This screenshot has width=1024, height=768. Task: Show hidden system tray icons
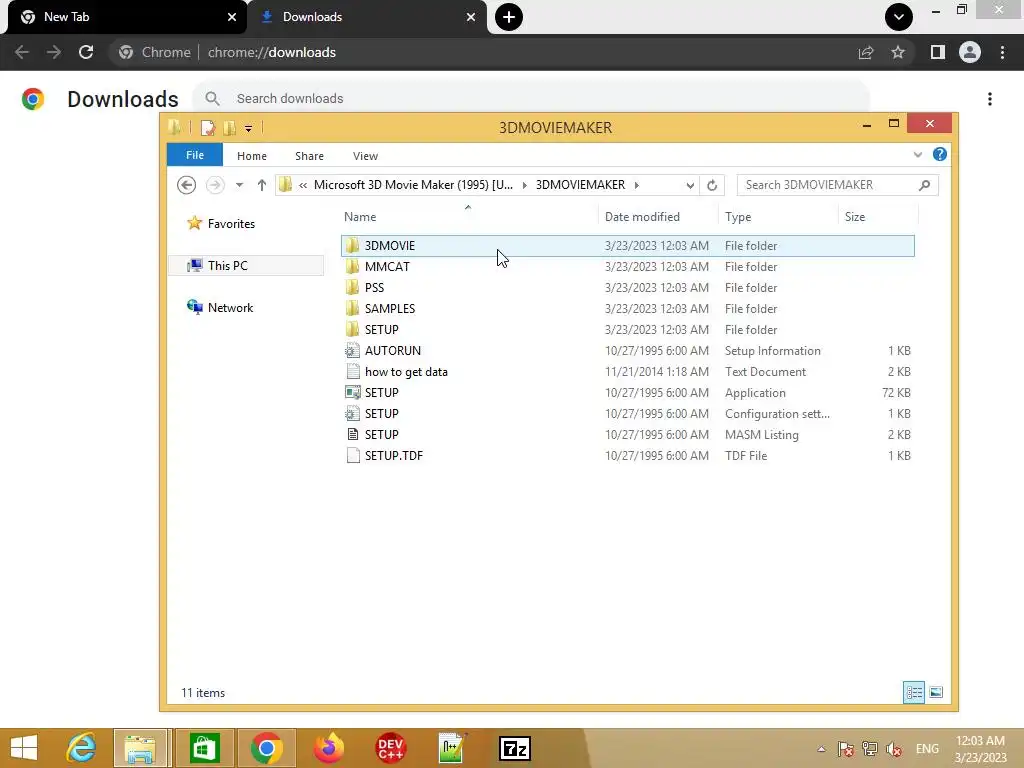click(822, 749)
